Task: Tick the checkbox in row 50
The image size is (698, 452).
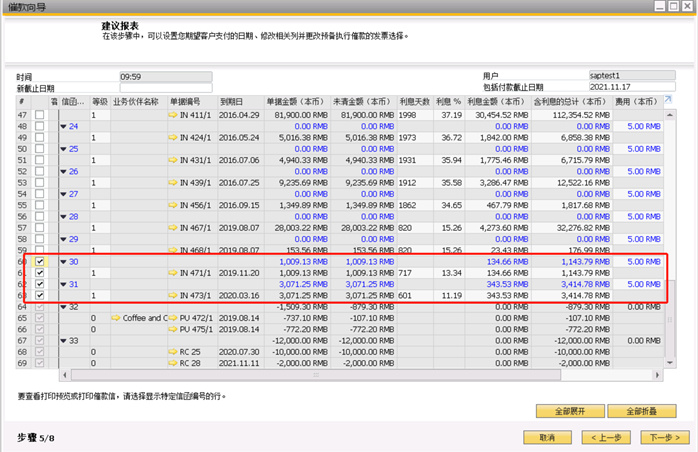Action: click(40, 149)
